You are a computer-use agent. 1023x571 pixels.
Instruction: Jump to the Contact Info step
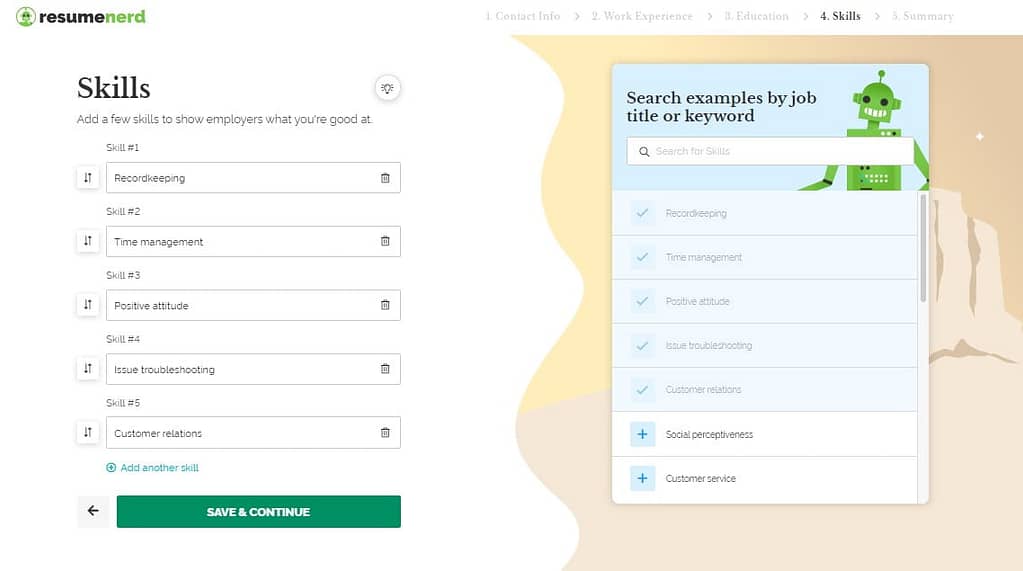coord(522,16)
